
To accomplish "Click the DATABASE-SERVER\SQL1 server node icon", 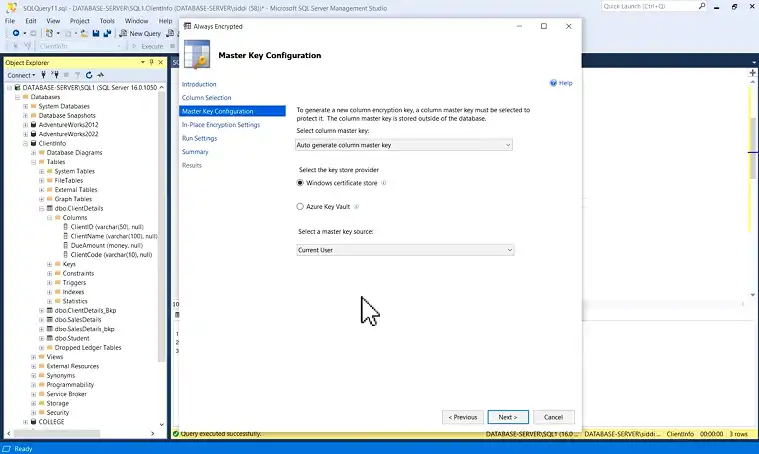I will coord(17,88).
